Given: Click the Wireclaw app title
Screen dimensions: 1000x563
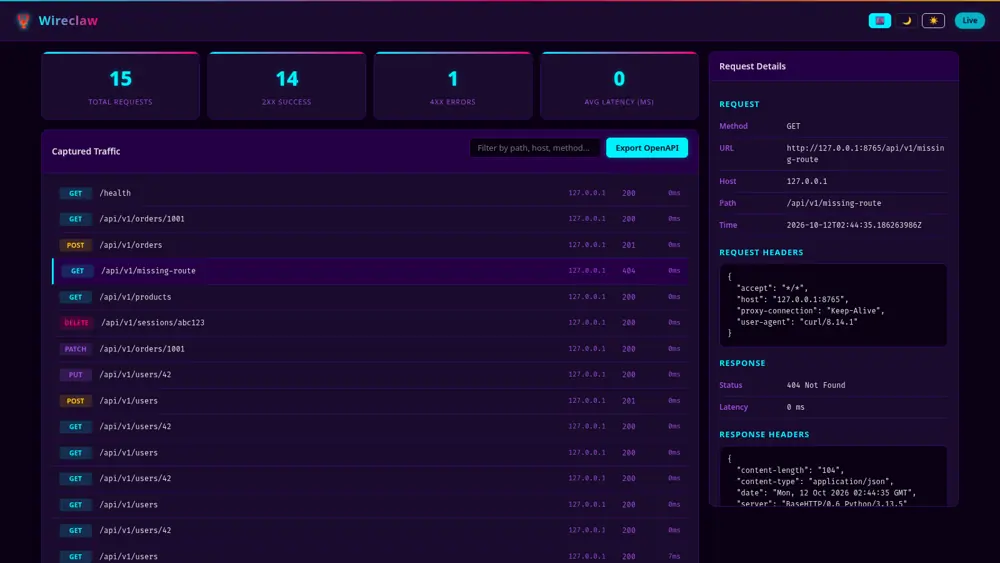Looking at the screenshot, I should pyautogui.click(x=68, y=20).
